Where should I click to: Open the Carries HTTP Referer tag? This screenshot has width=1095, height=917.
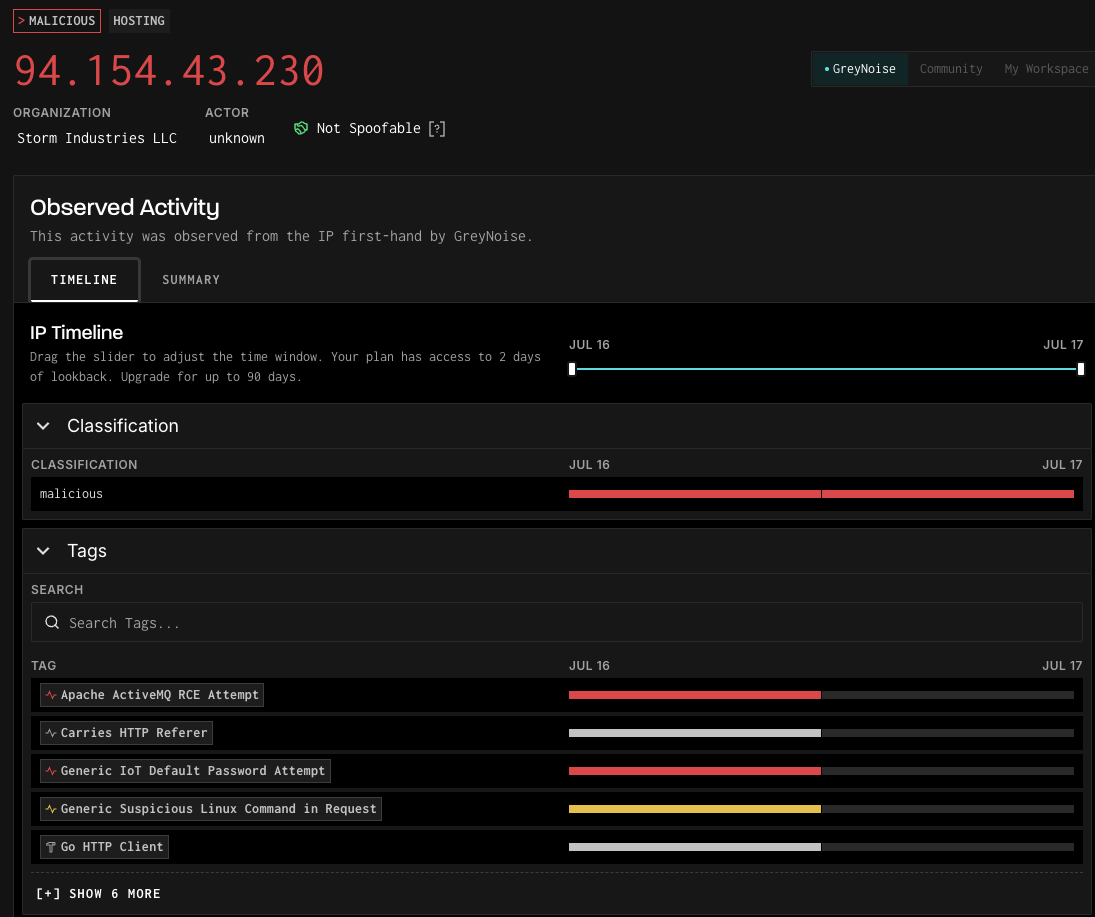(126, 733)
